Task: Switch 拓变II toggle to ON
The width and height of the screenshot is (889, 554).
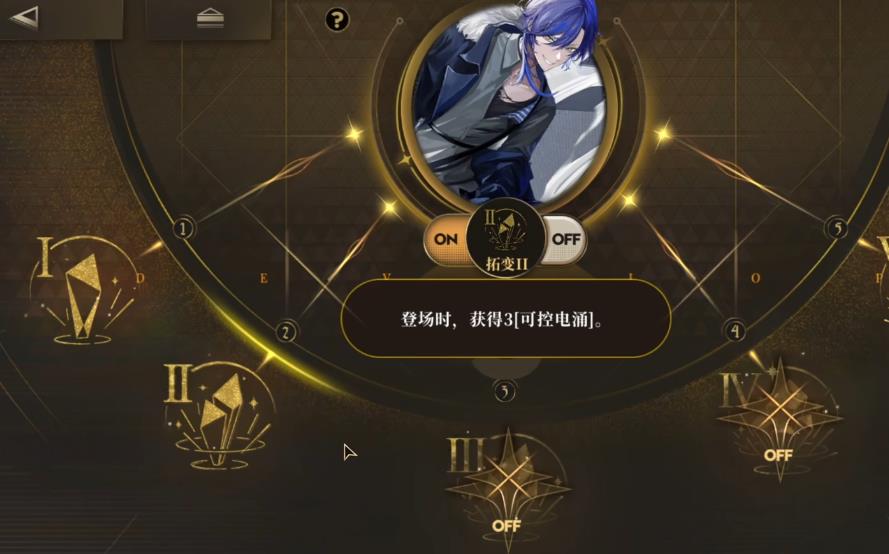Action: 446,239
